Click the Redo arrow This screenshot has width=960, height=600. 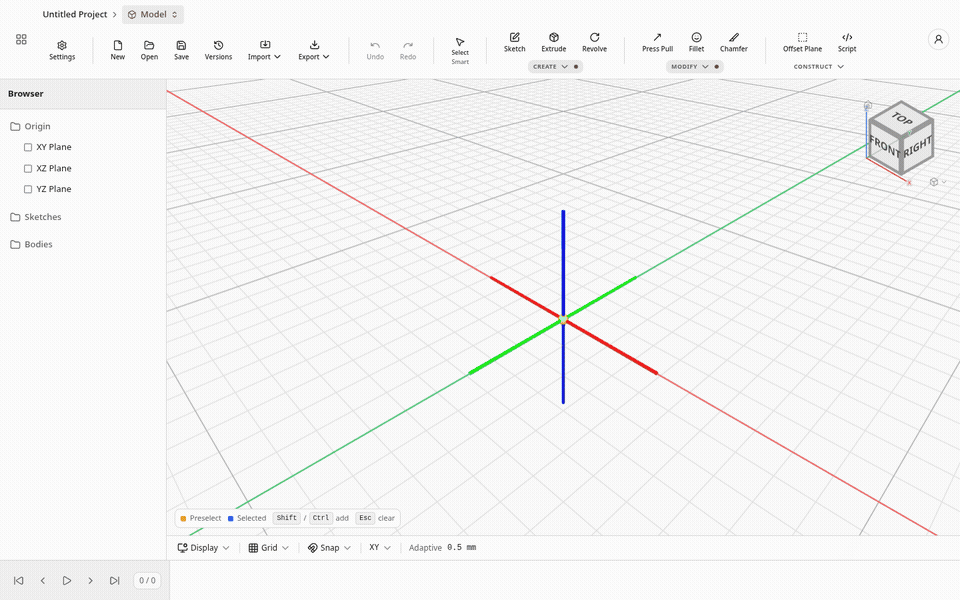pos(408,50)
